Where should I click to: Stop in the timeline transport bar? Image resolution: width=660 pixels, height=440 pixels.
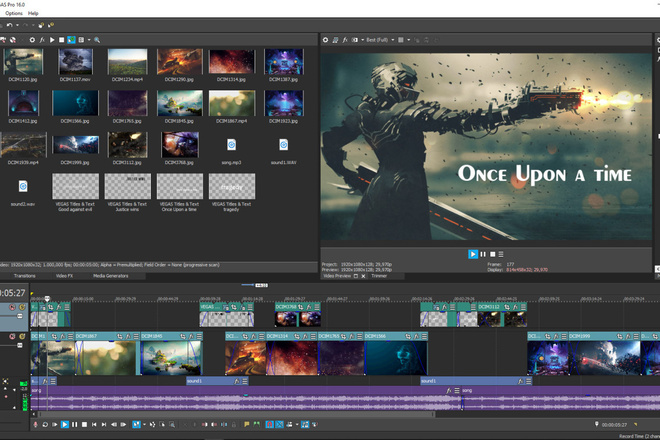[x=84, y=424]
